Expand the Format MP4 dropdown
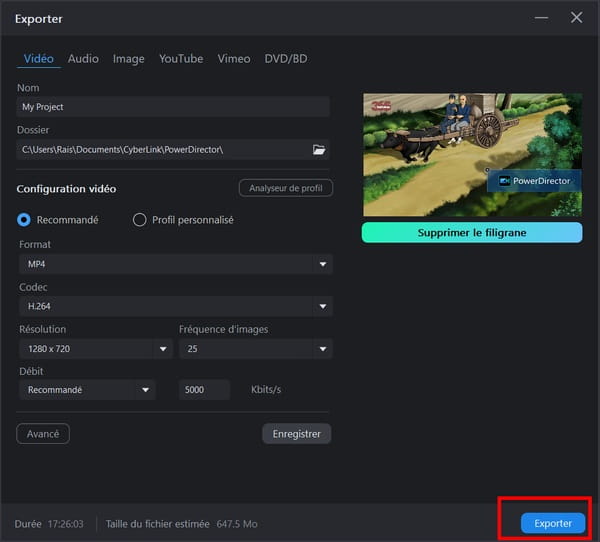Image resolution: width=600 pixels, height=542 pixels. pos(176,264)
